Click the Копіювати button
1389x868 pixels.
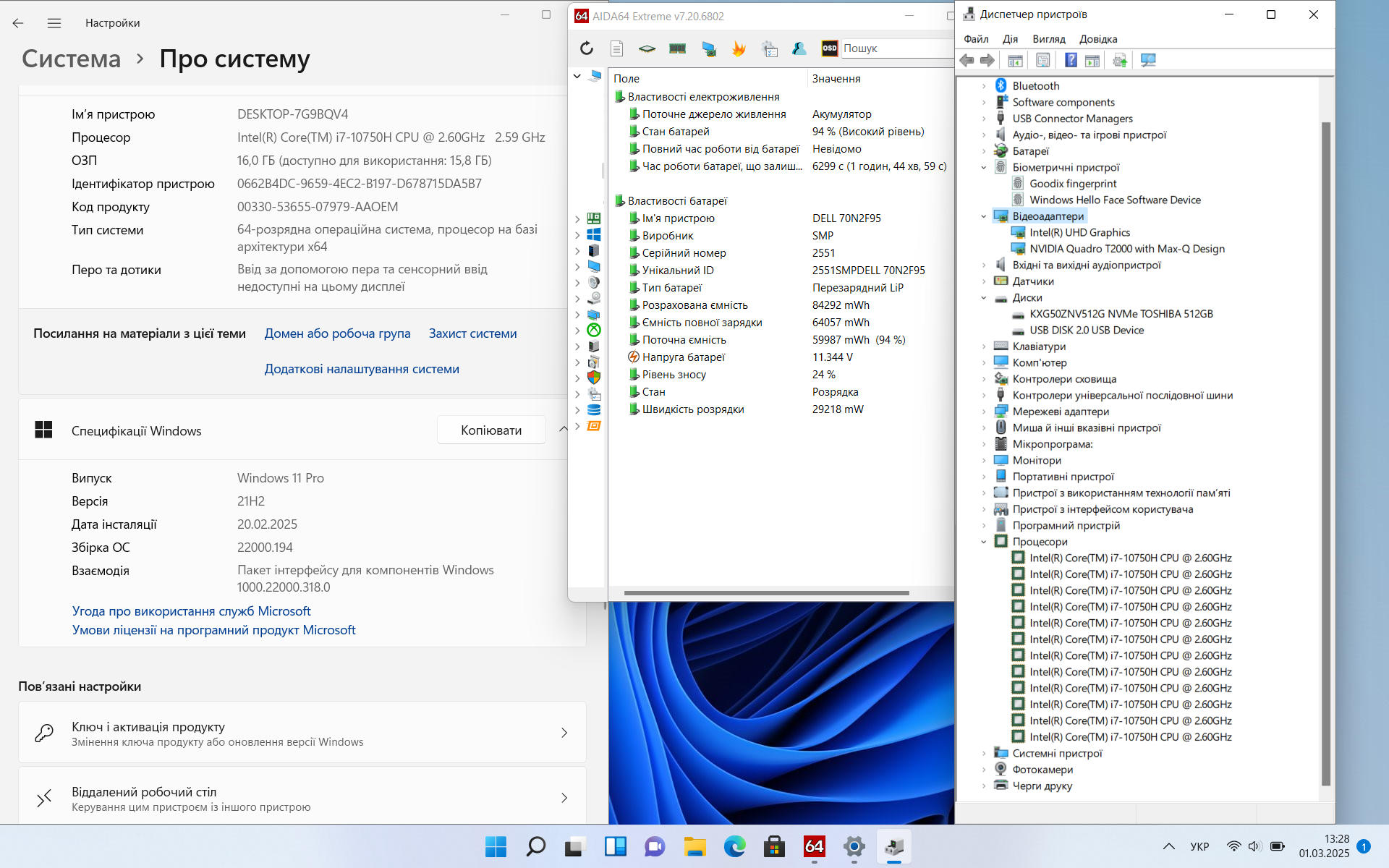491,430
